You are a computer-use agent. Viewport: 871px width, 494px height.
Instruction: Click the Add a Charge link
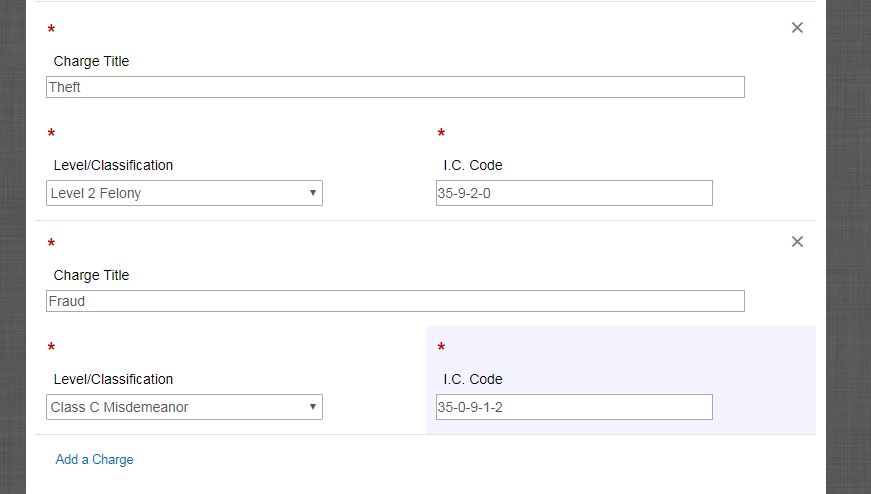pyautogui.click(x=94, y=460)
